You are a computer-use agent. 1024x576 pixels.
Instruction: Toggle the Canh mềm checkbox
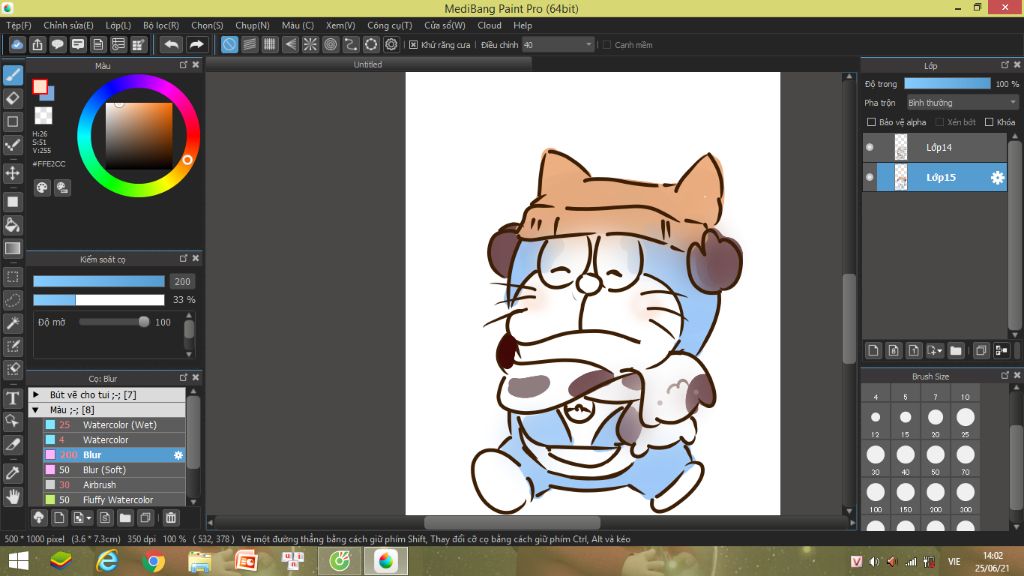pos(607,45)
